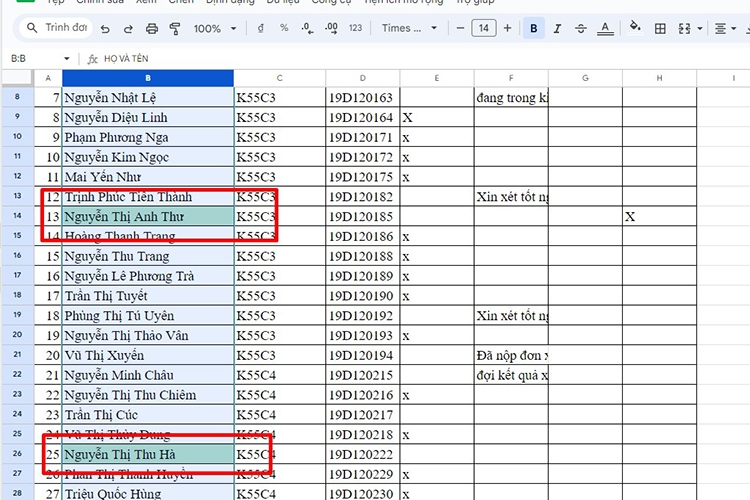Click cell đang trong in row 8
The height and width of the screenshot is (500, 750).
[x=511, y=98]
